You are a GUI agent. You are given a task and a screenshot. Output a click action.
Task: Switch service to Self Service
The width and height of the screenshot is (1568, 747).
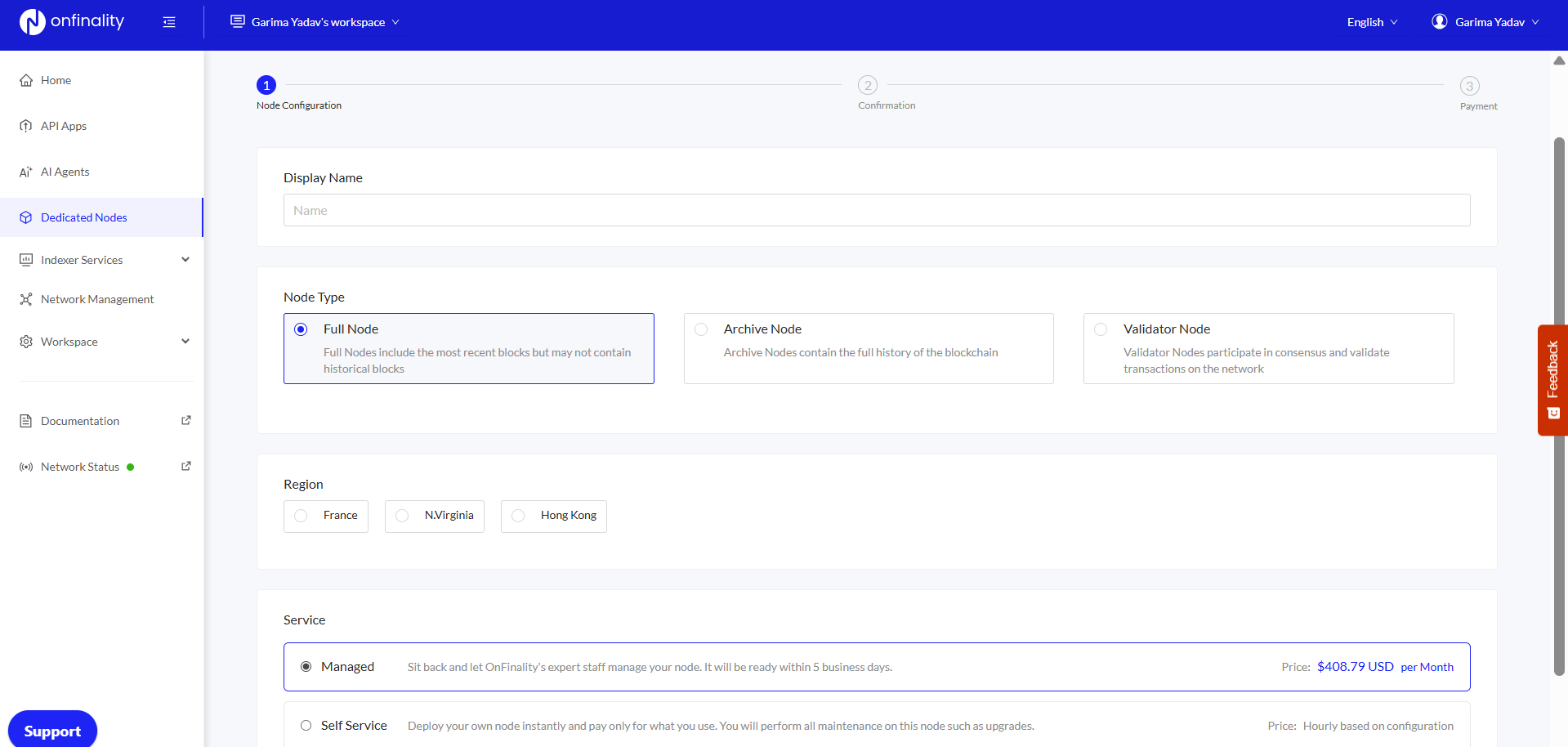pos(306,725)
